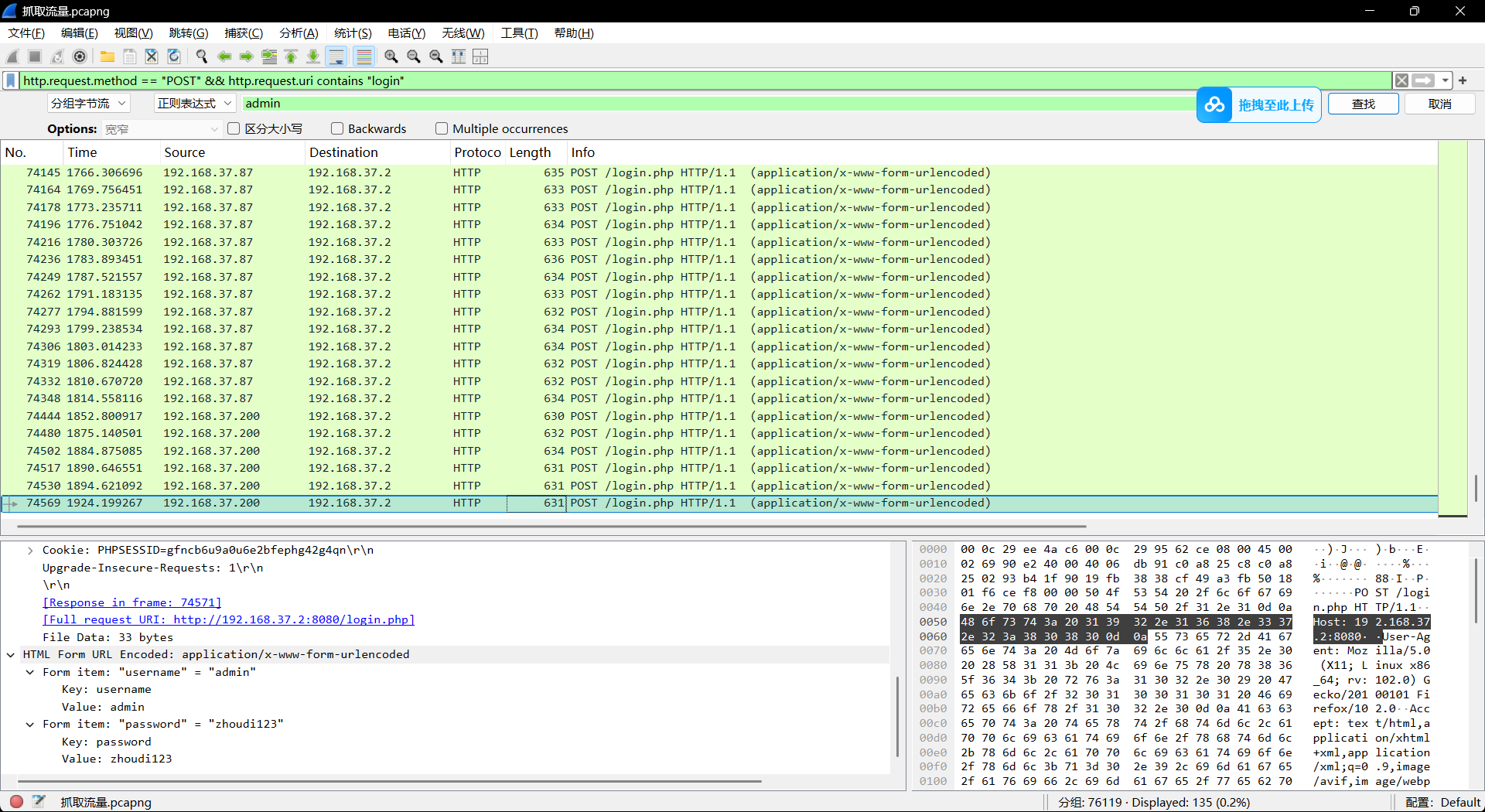
Task: Collapse the HTML Form URL Encoded section
Action: click(11, 654)
